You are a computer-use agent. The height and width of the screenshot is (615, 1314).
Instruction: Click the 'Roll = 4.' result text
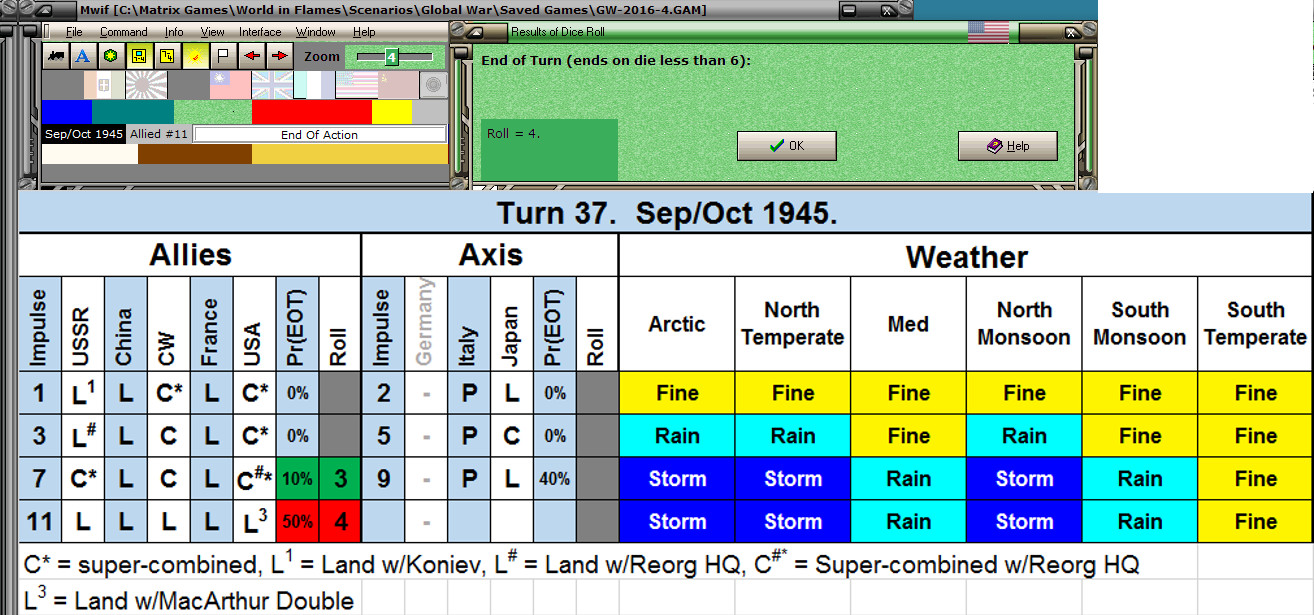click(513, 133)
